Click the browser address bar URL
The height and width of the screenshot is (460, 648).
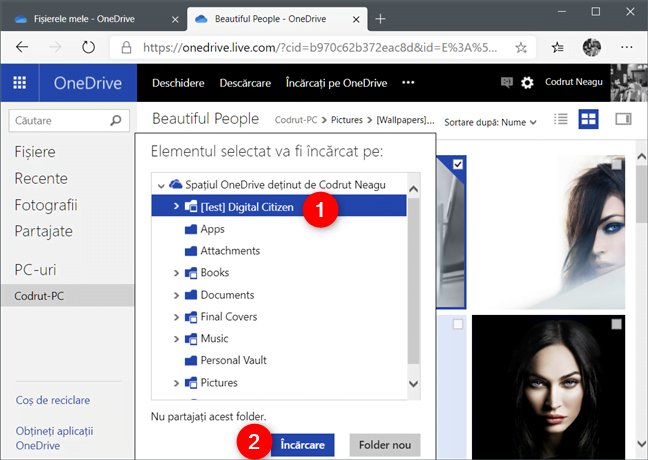click(320, 48)
